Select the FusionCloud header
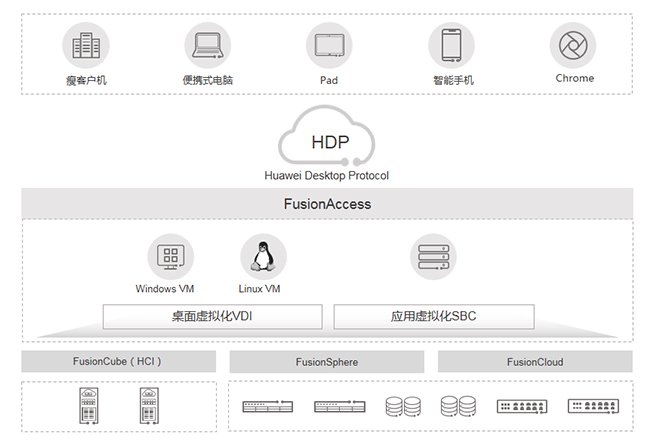 click(535, 362)
